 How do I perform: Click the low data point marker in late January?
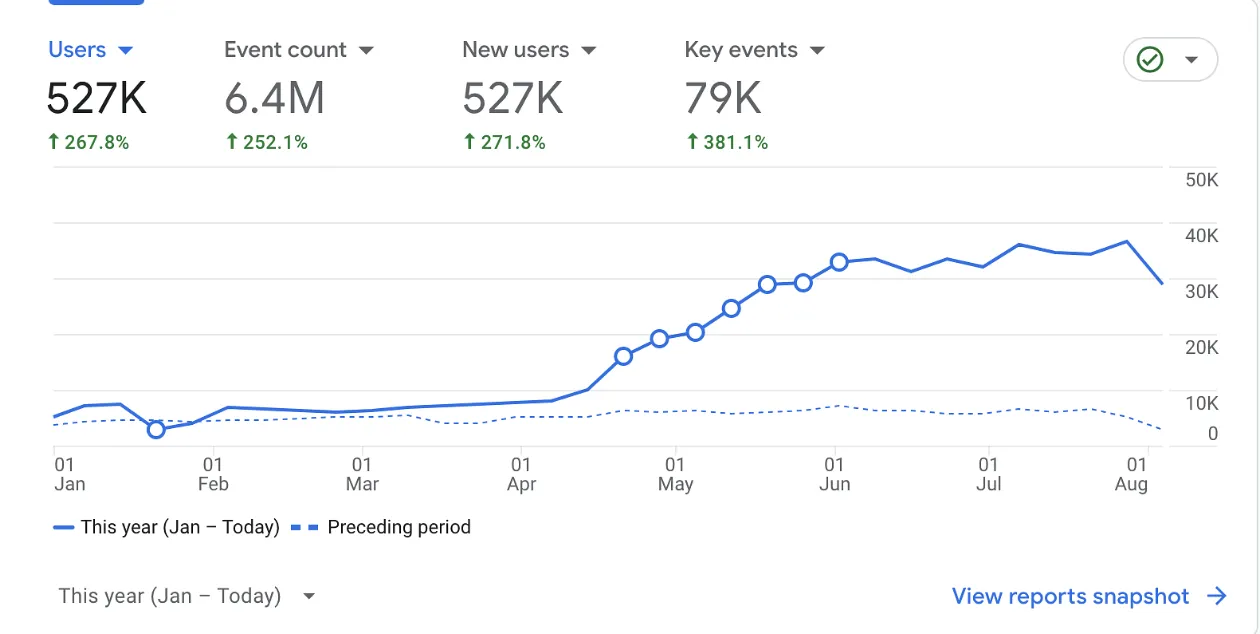click(156, 430)
